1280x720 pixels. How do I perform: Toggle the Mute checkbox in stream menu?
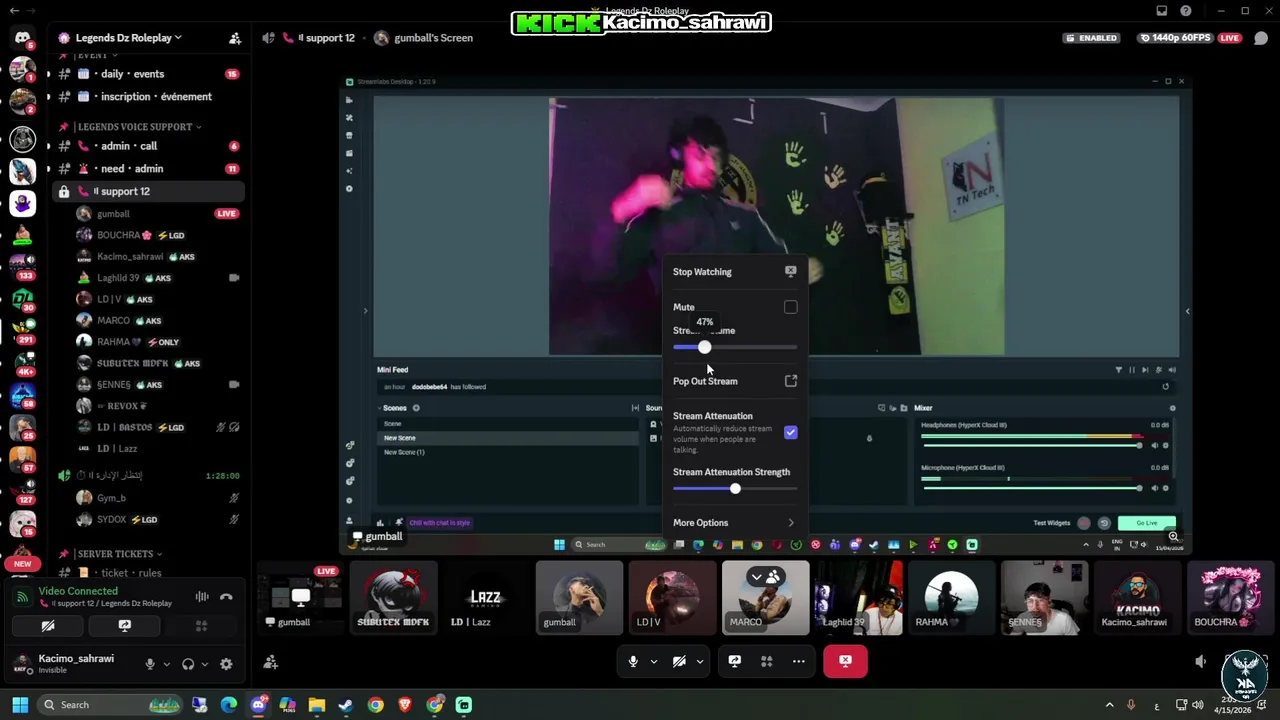(790, 307)
